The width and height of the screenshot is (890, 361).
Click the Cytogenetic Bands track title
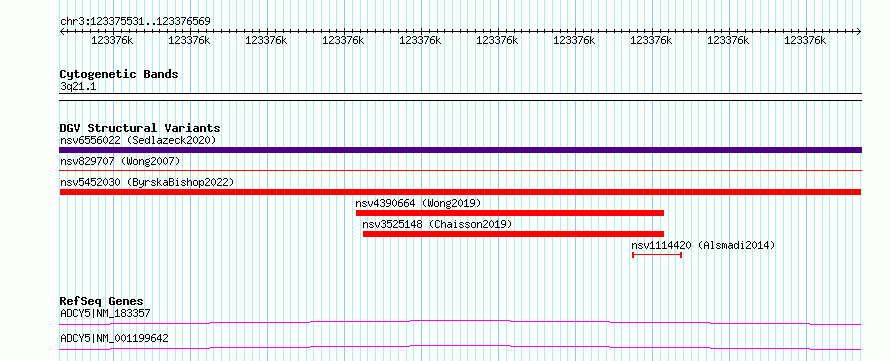119,74
